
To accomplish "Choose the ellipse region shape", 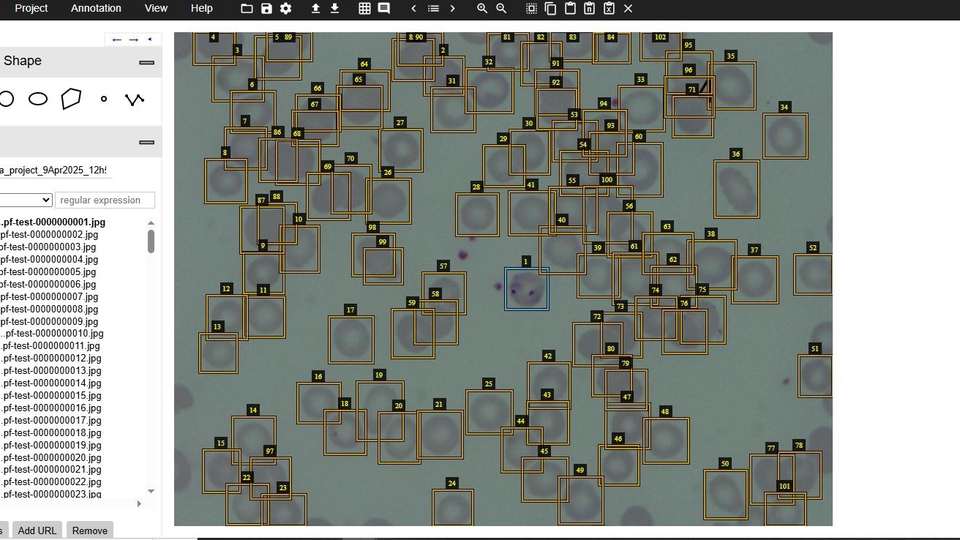I will 37,99.
